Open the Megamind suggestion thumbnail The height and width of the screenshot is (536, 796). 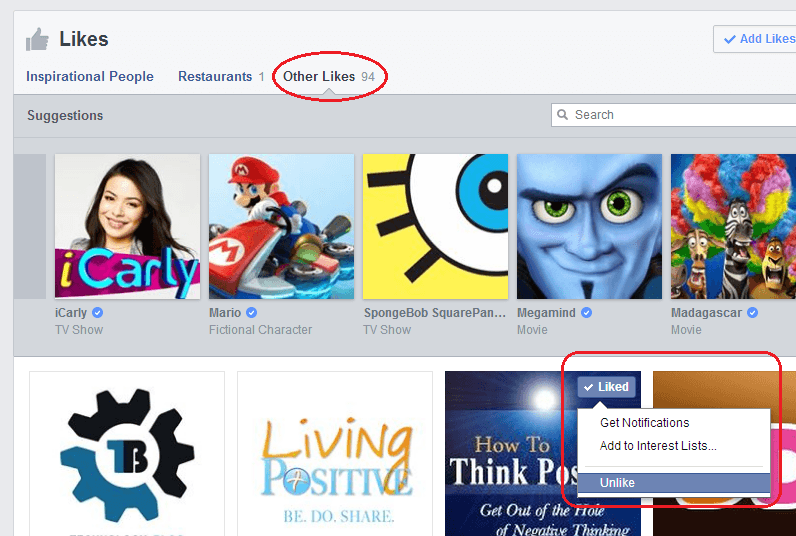(589, 226)
